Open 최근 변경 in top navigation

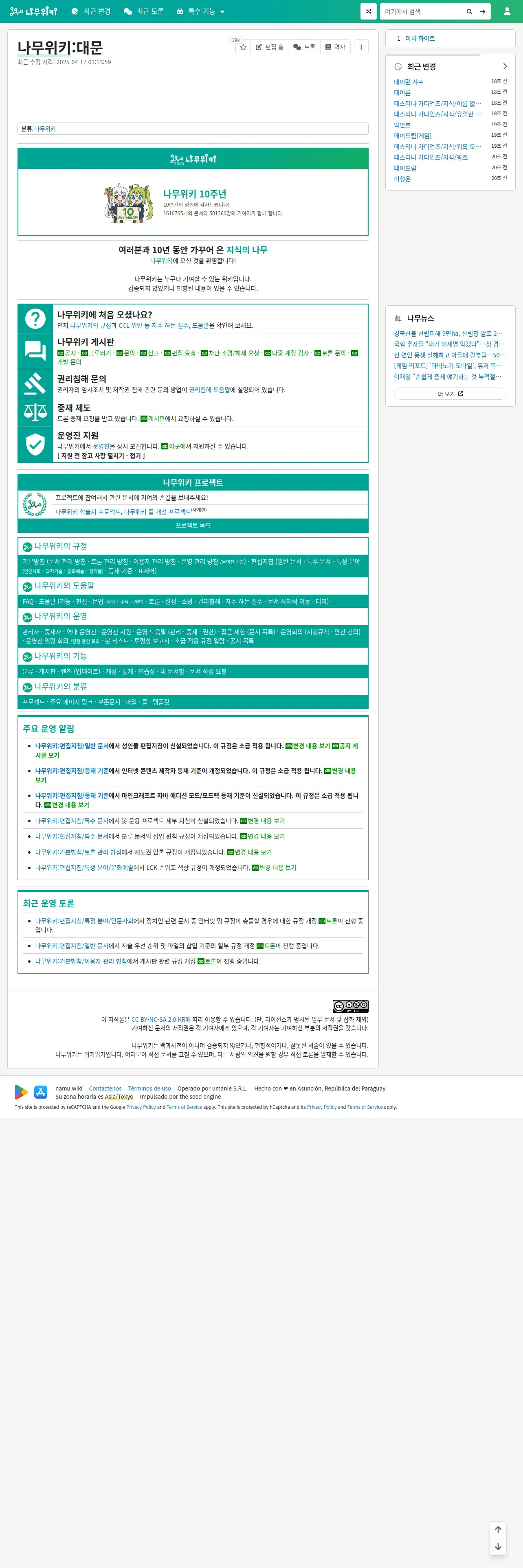[x=91, y=11]
